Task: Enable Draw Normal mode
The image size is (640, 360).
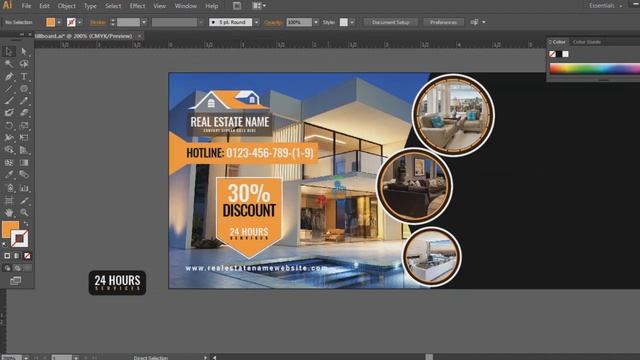Action: click(7, 268)
